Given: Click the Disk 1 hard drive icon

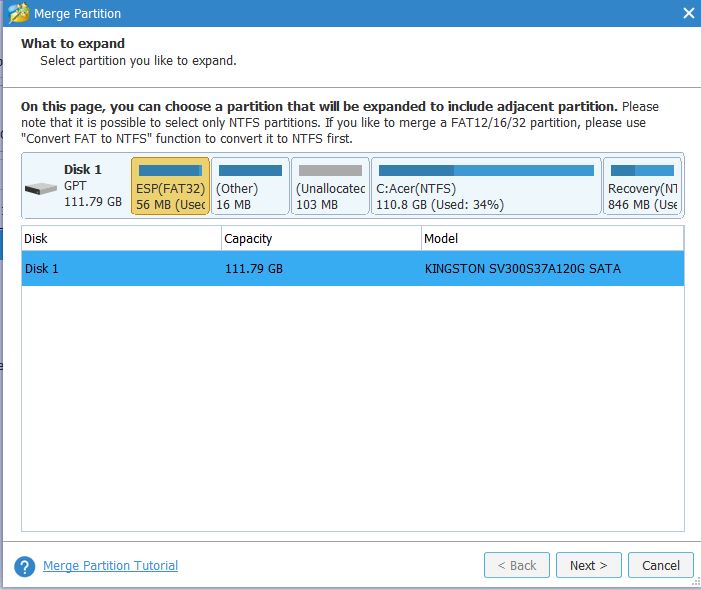Looking at the screenshot, I should [41, 188].
